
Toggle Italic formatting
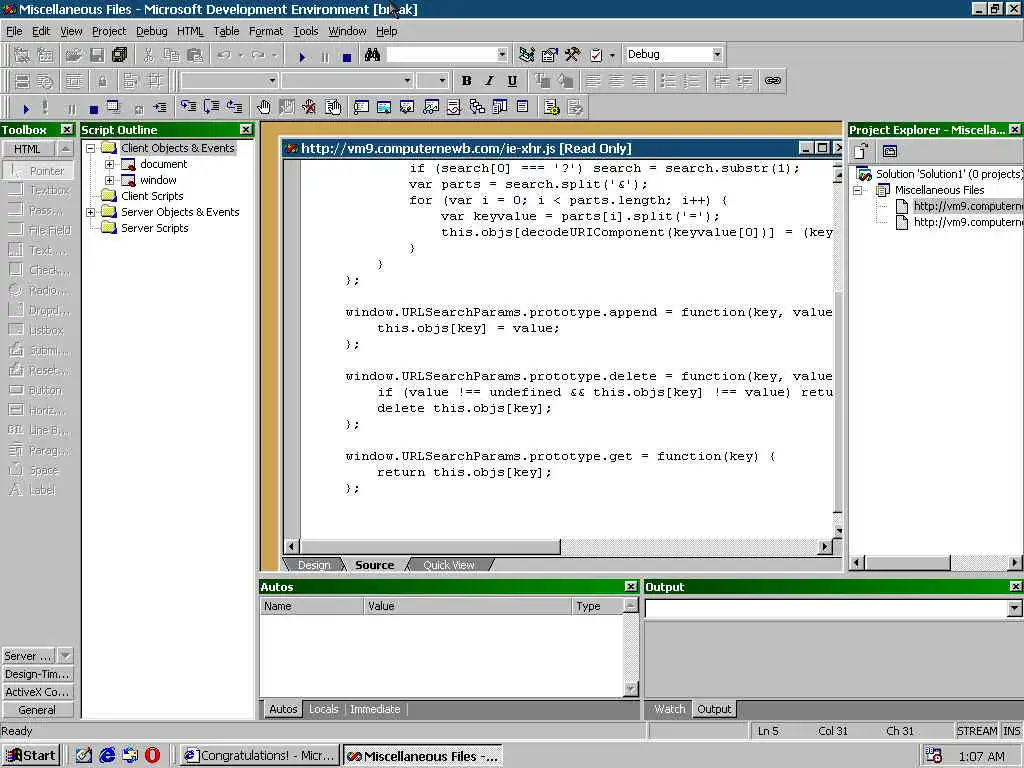click(x=489, y=80)
